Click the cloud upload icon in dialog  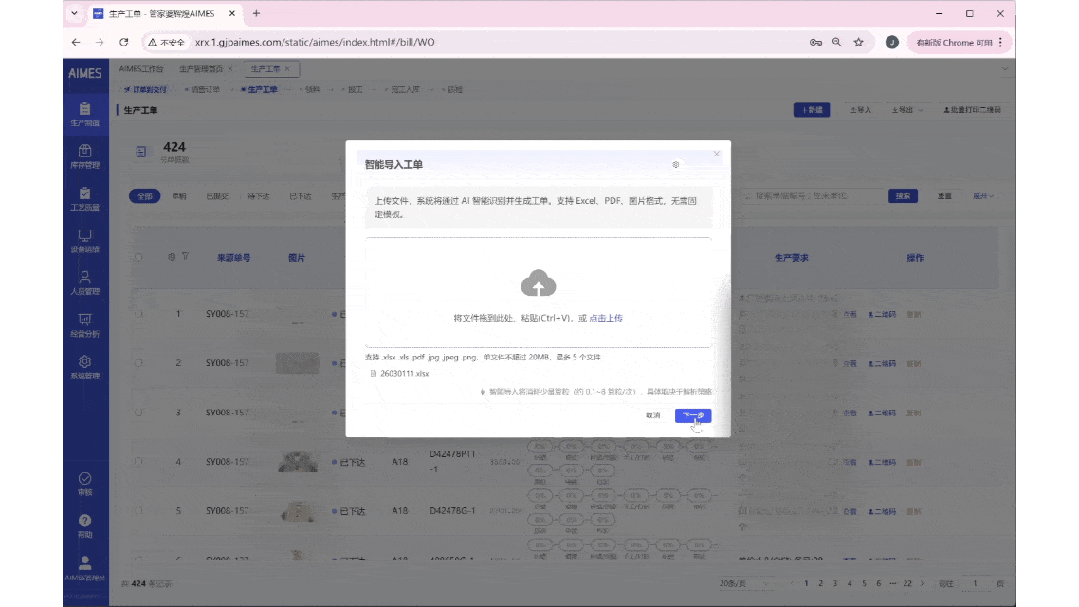coord(538,284)
